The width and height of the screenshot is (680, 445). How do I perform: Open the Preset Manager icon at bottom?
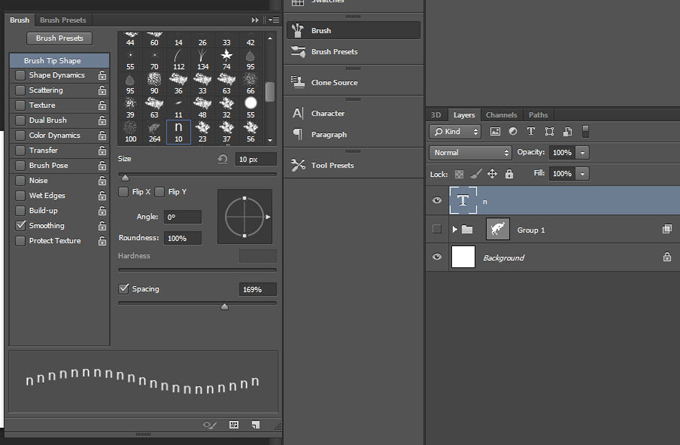[x=234, y=425]
